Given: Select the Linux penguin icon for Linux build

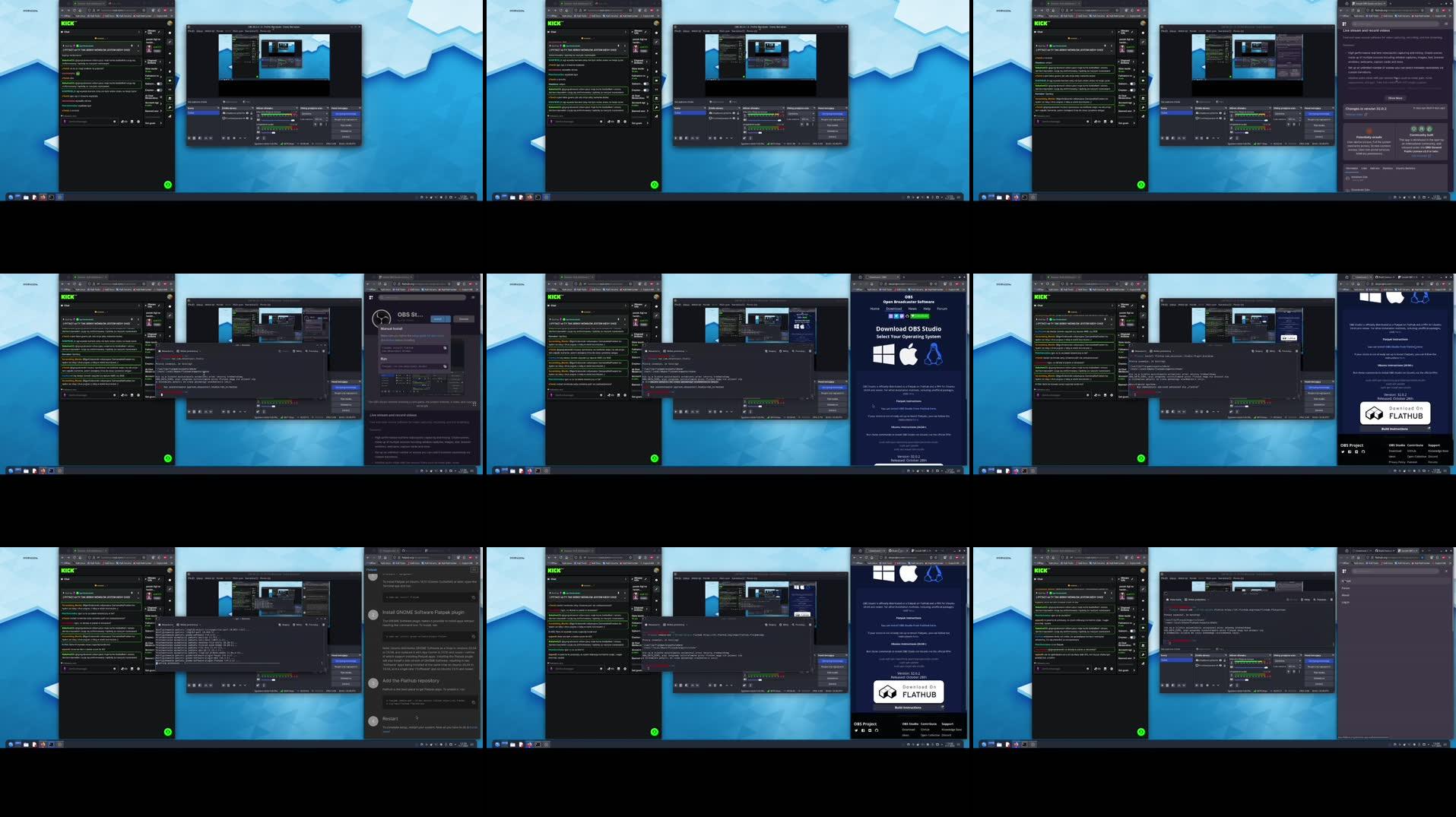Looking at the screenshot, I should pyautogui.click(x=934, y=353).
